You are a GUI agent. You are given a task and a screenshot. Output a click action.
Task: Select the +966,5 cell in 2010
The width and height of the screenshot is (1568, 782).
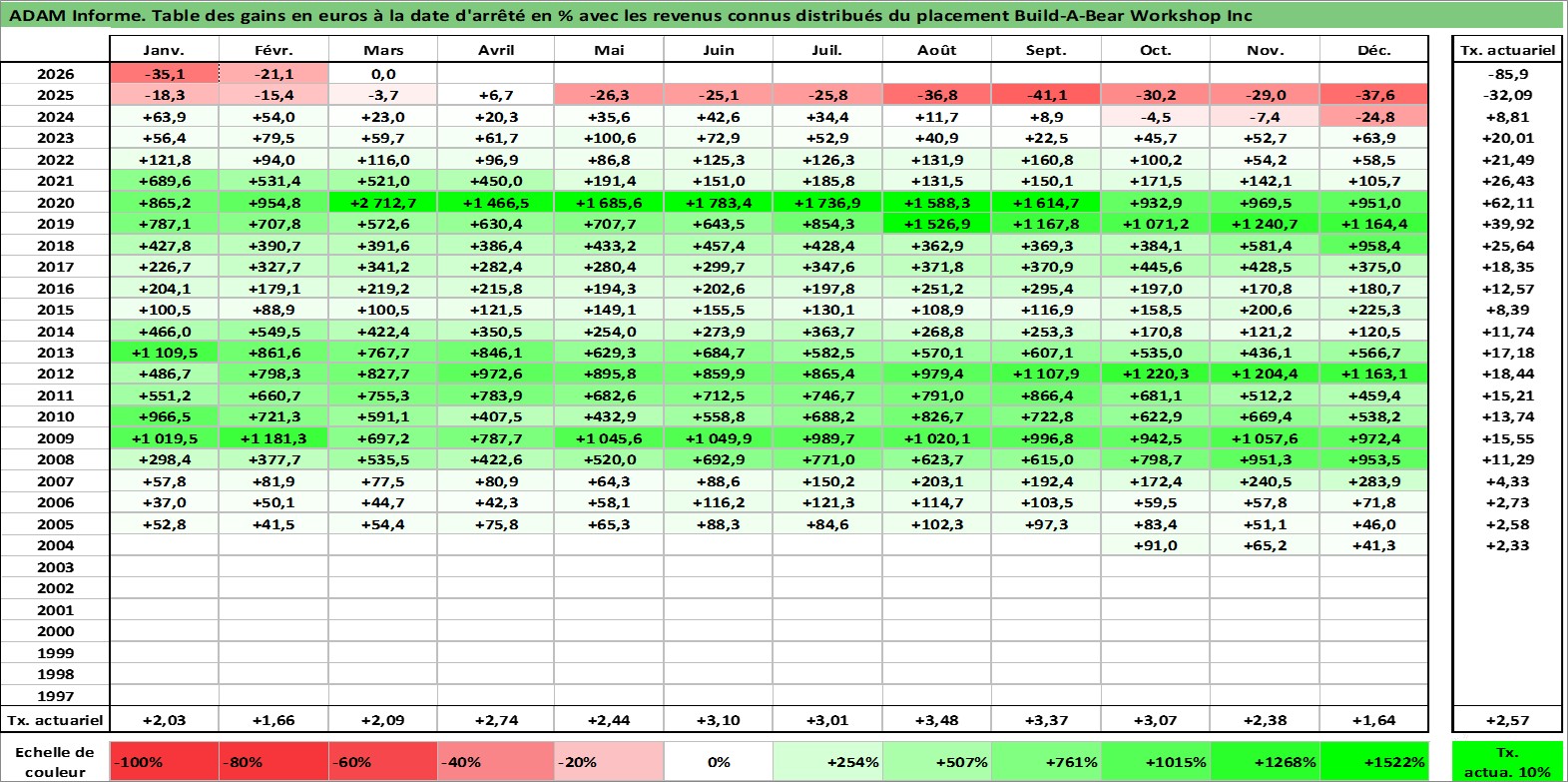[x=164, y=416]
